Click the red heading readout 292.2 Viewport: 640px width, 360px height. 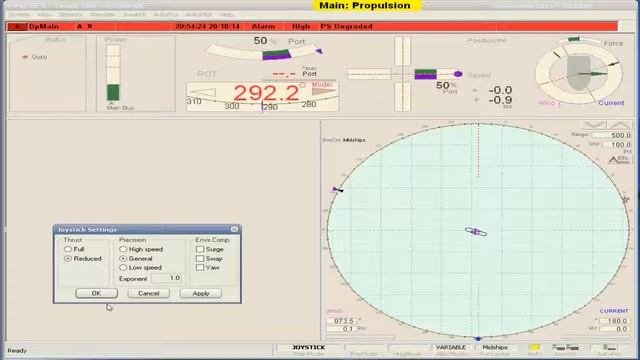[x=266, y=93]
